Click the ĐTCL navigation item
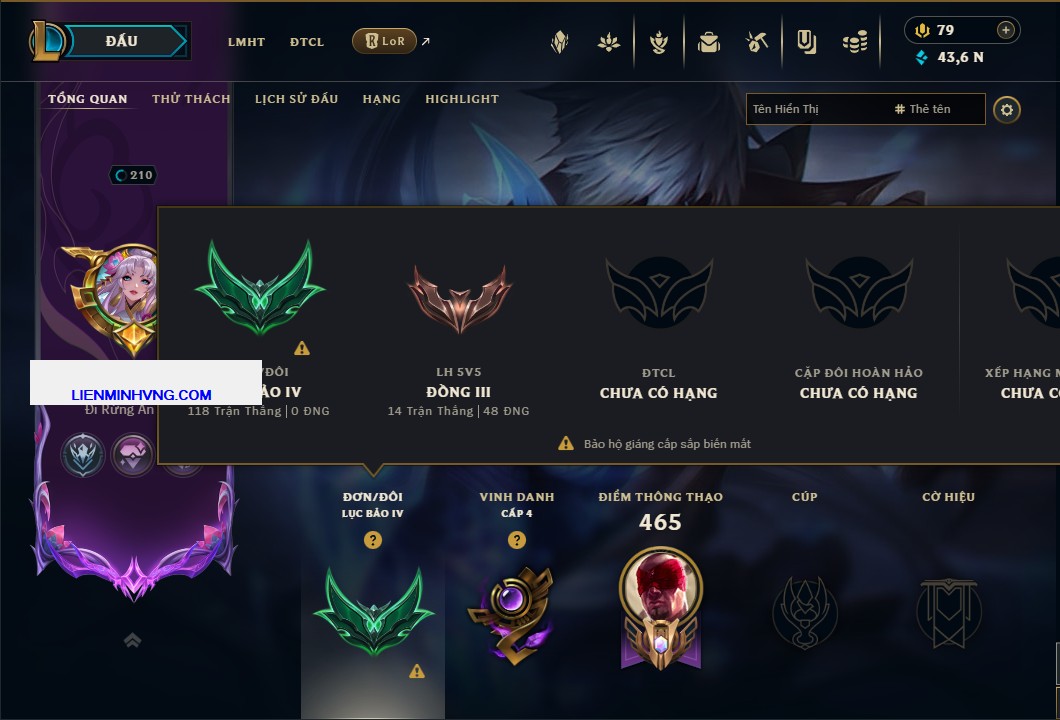This screenshot has height=720, width=1060. [x=307, y=42]
